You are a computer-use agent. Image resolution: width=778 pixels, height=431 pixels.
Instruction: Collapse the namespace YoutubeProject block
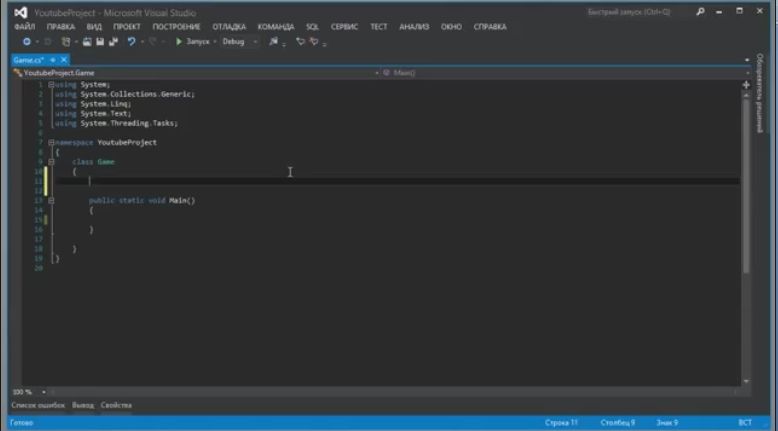point(51,143)
